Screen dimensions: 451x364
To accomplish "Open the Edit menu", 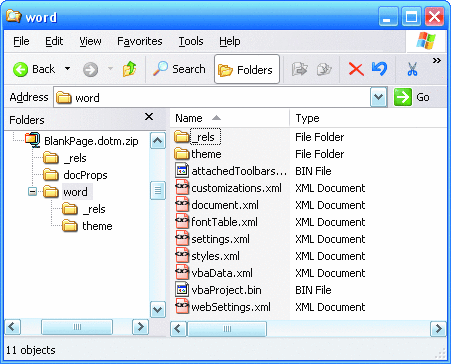I will [x=54, y=41].
